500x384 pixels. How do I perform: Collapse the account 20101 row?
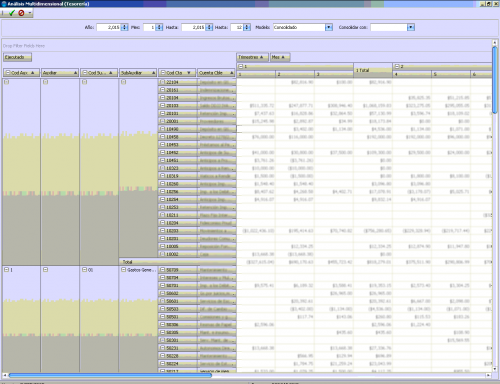(162, 113)
